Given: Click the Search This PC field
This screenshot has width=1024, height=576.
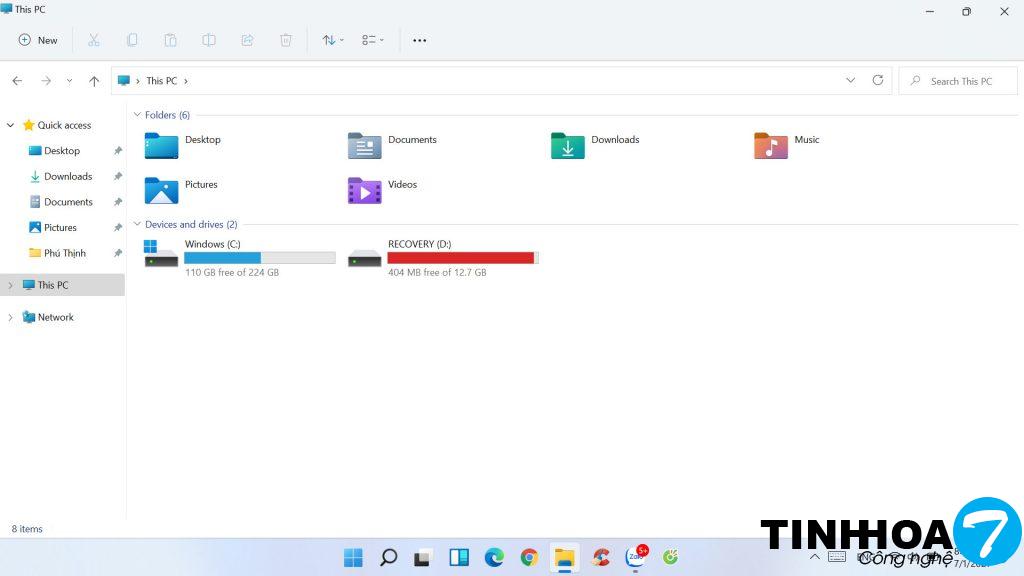Looking at the screenshot, I should pyautogui.click(x=960, y=81).
